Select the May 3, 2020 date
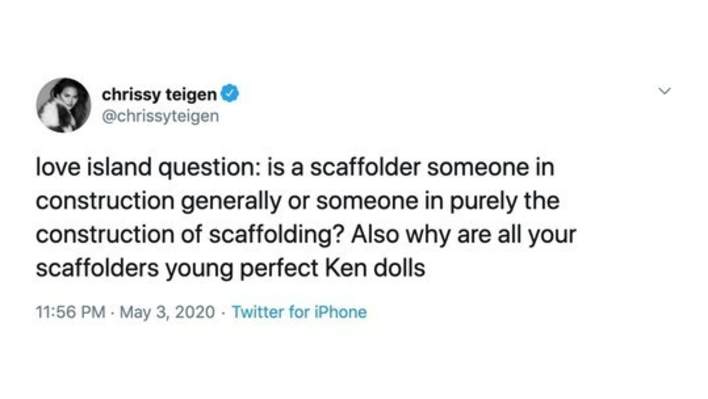Image resolution: width=708 pixels, height=399 pixels. 167,312
